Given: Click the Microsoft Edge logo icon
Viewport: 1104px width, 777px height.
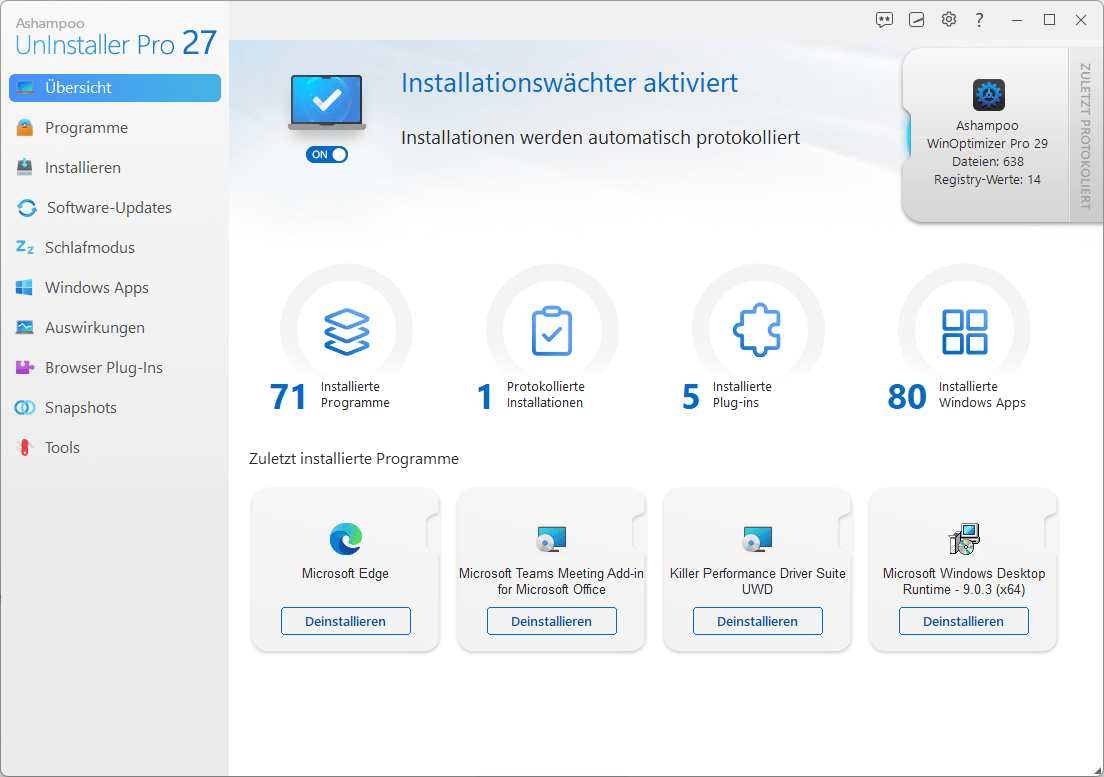Looking at the screenshot, I should pyautogui.click(x=346, y=539).
